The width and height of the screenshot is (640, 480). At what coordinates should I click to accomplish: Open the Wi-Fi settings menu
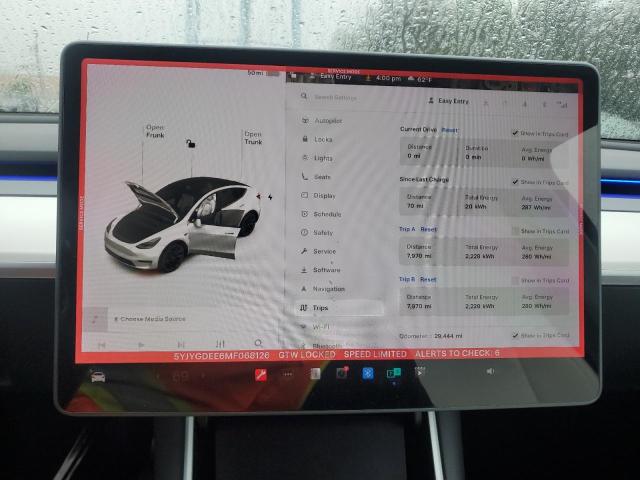(x=315, y=327)
